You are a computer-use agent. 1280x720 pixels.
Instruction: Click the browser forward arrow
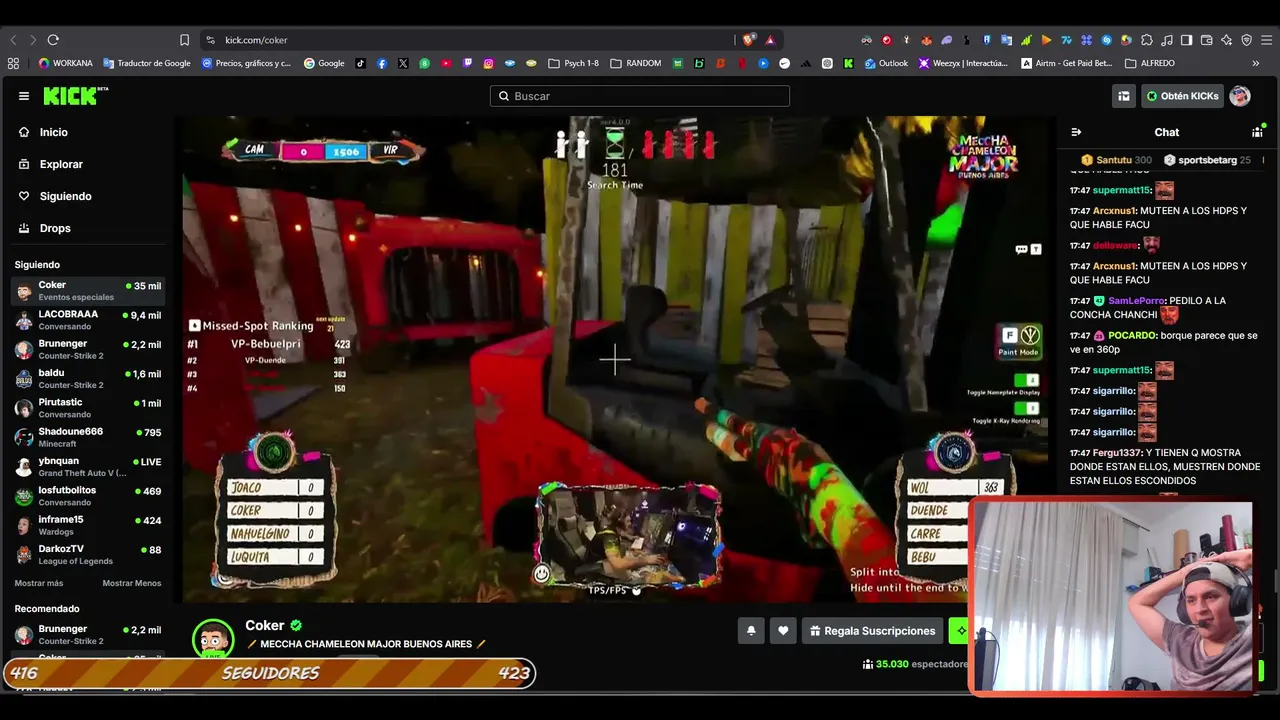[32, 40]
